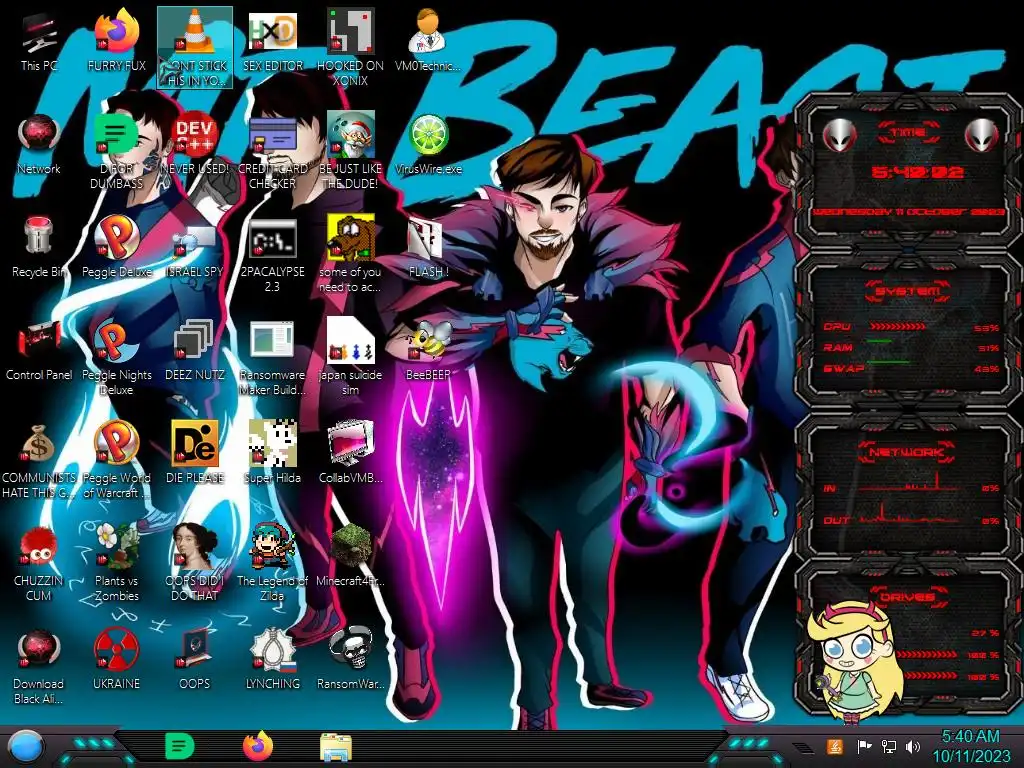Open network tray icon
1024x768 pixels.
coord(889,746)
